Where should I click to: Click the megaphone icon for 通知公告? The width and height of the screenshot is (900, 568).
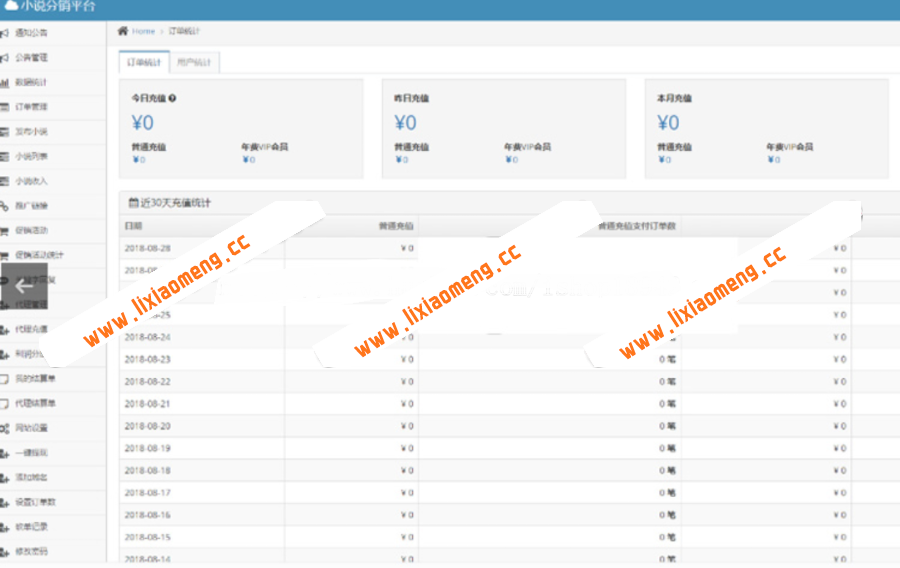tap(5, 33)
